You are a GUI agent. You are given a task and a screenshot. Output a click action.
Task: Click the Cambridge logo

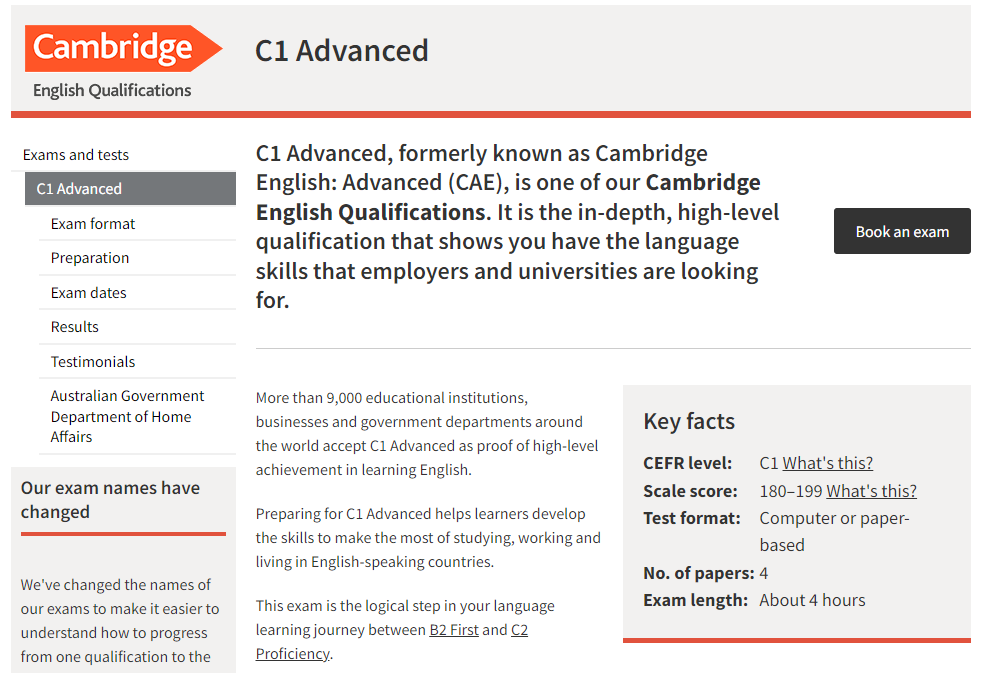123,48
